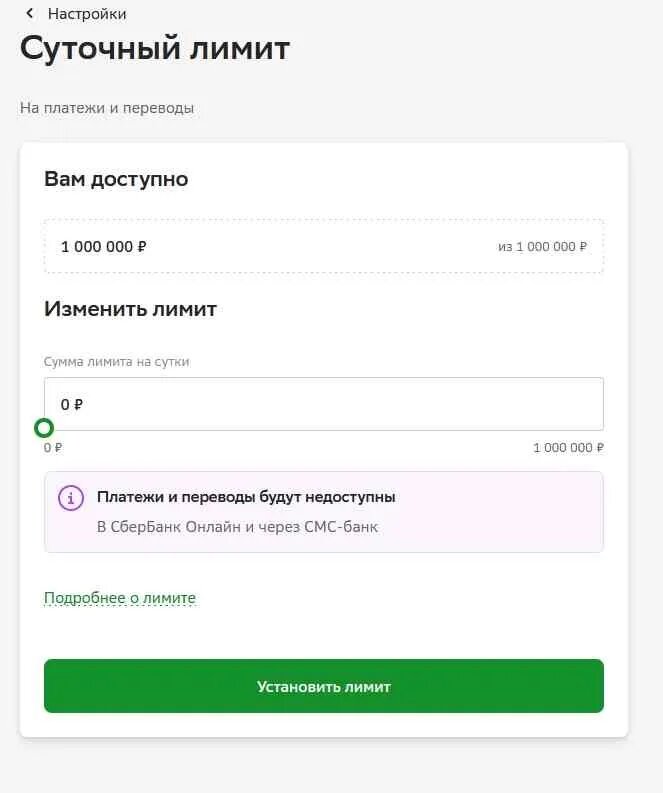Click the Суточный лимит page title
The height and width of the screenshot is (793, 663).
[x=155, y=49]
